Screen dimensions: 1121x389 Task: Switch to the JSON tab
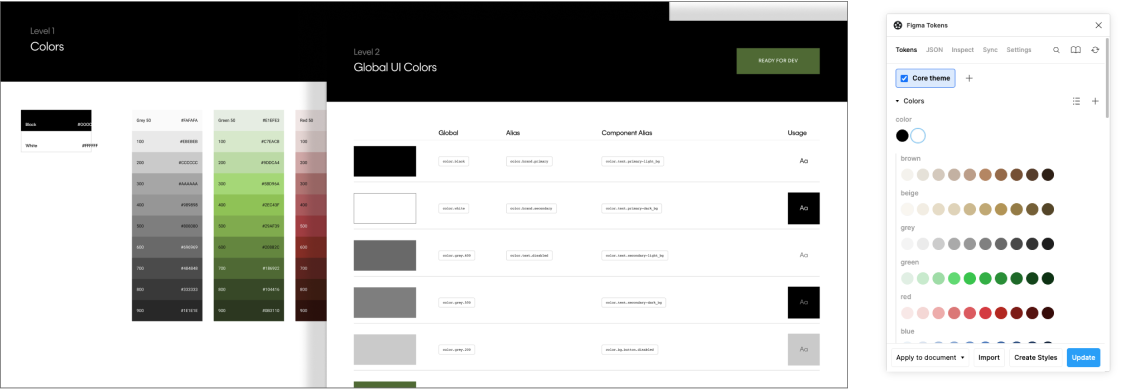pos(934,50)
